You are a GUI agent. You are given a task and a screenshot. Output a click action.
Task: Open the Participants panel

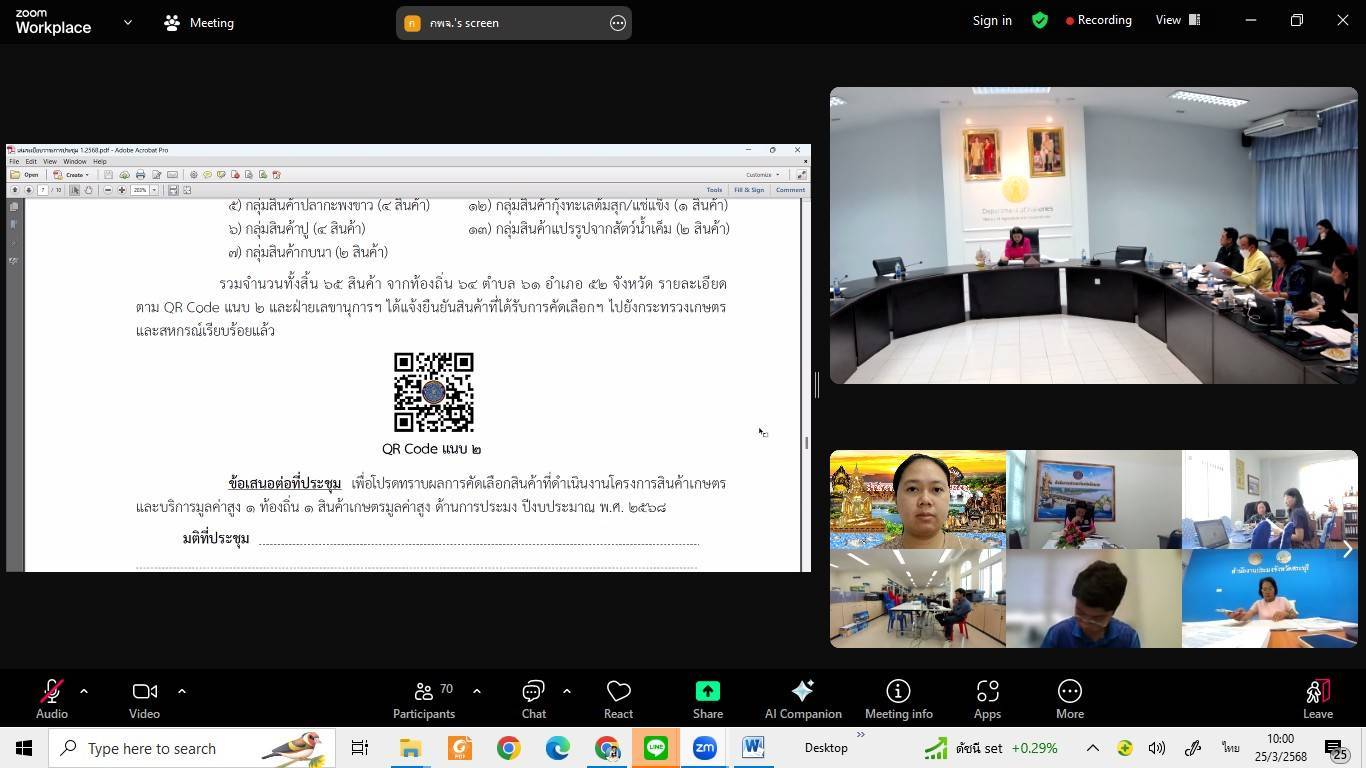[425, 699]
